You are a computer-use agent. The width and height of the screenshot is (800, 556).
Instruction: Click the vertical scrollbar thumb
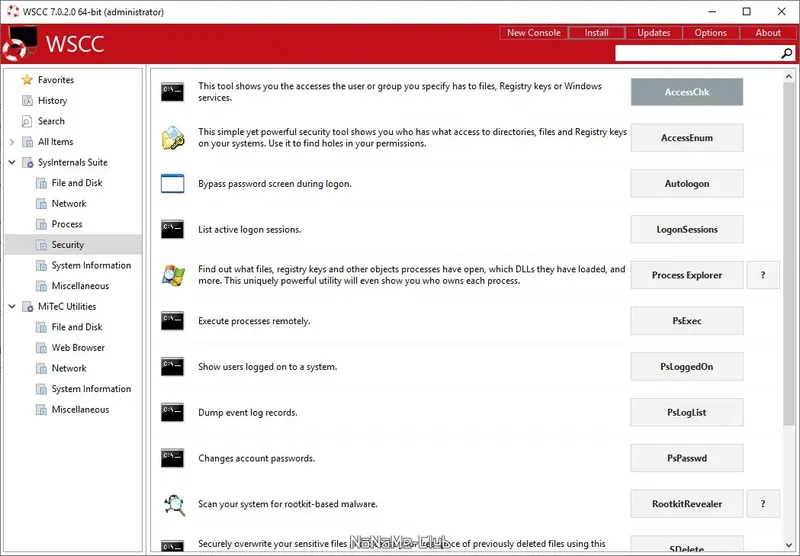click(x=789, y=253)
